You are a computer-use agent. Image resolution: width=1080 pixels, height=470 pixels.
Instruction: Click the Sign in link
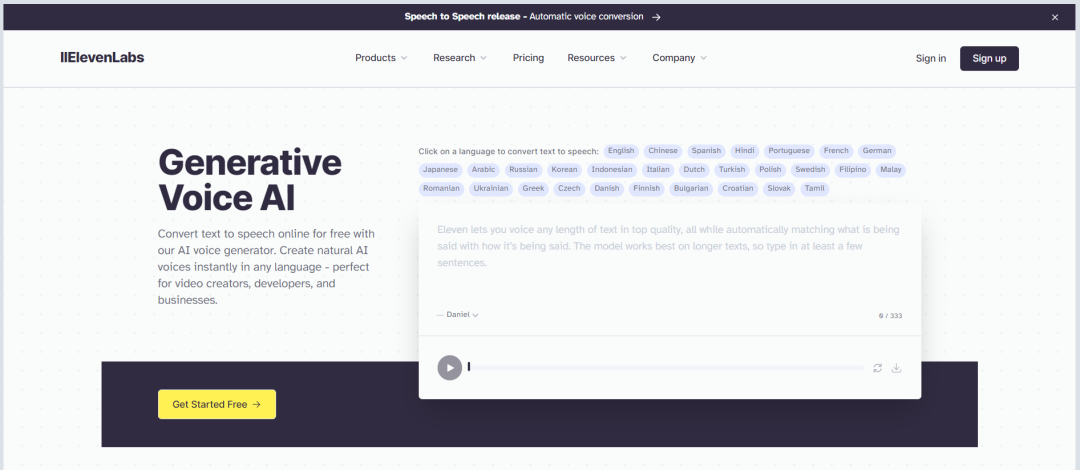(x=931, y=59)
